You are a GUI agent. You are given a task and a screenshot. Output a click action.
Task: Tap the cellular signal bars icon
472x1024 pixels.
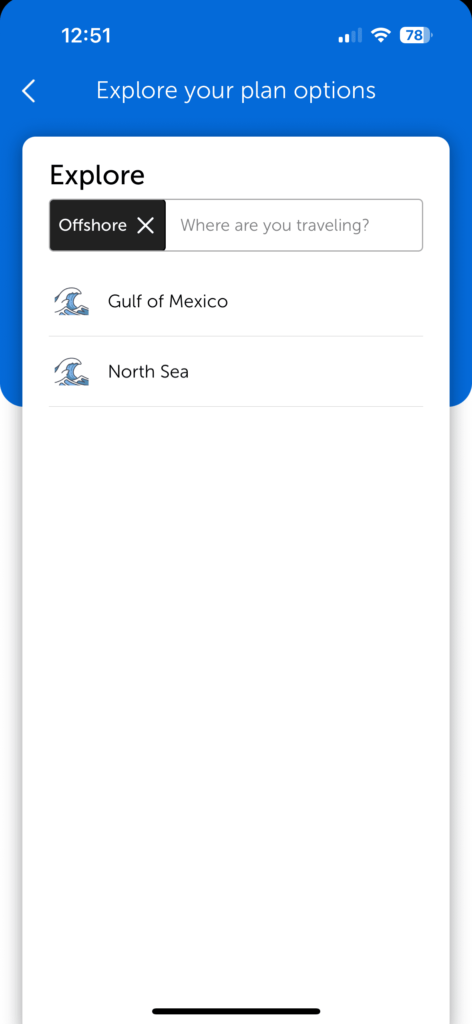[x=350, y=36]
